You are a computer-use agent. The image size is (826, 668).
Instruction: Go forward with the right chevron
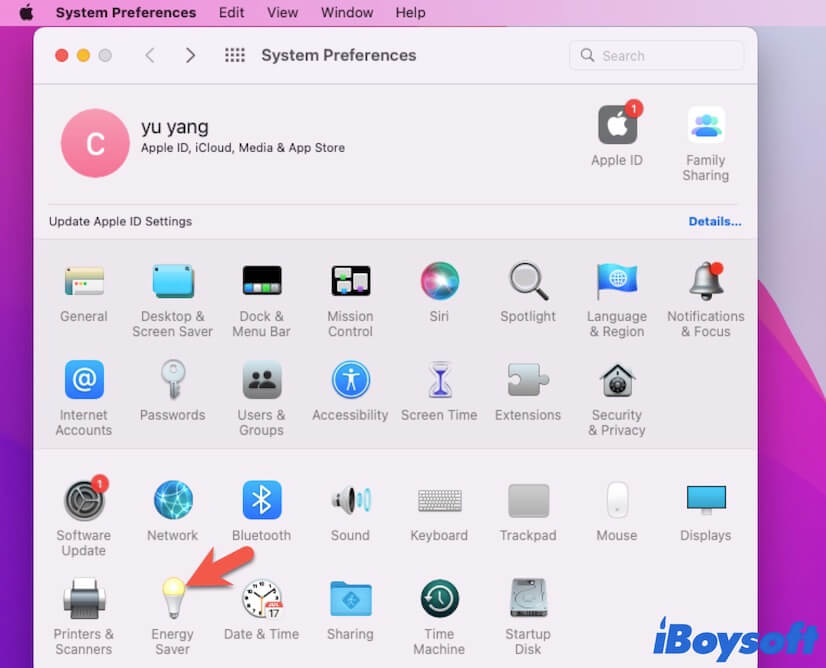click(190, 55)
